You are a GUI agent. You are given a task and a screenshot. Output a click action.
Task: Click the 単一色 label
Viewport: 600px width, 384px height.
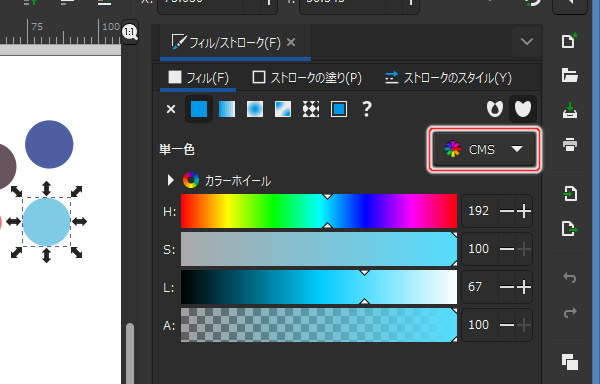[177, 150]
